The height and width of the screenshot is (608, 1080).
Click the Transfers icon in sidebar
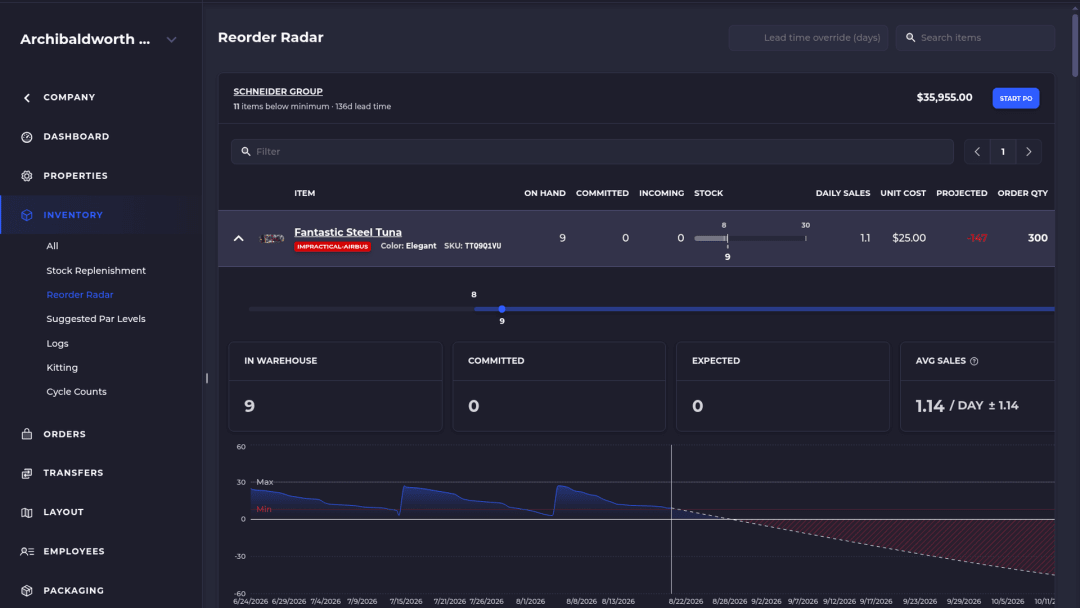tap(27, 473)
